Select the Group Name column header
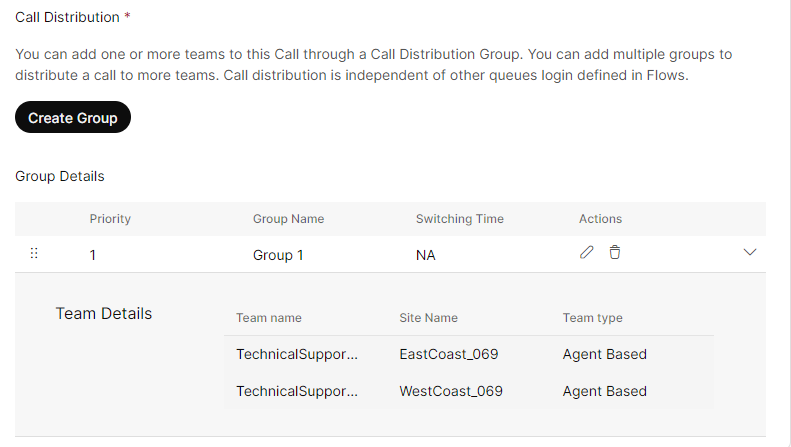 [x=289, y=218]
